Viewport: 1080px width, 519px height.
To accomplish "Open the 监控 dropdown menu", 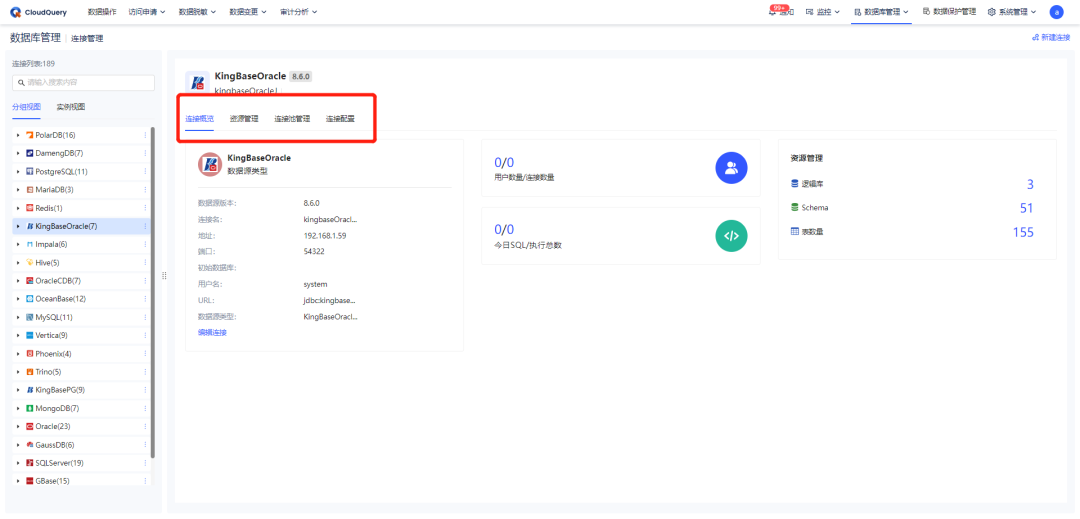I will tap(822, 12).
